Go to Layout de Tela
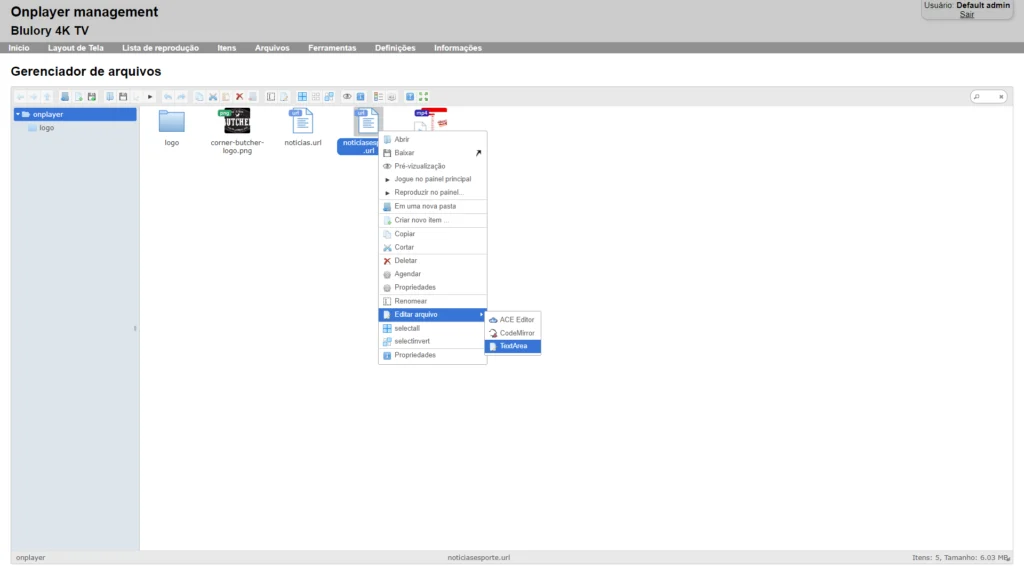The width and height of the screenshot is (1024, 576). (x=76, y=48)
